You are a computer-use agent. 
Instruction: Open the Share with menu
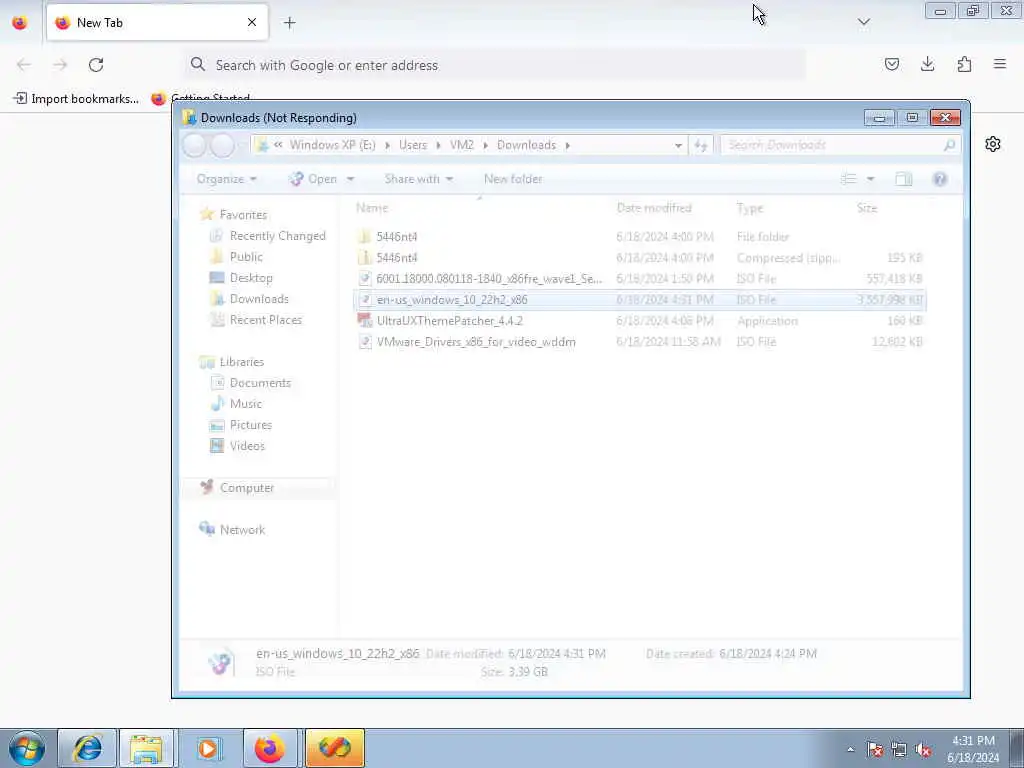pos(418,179)
